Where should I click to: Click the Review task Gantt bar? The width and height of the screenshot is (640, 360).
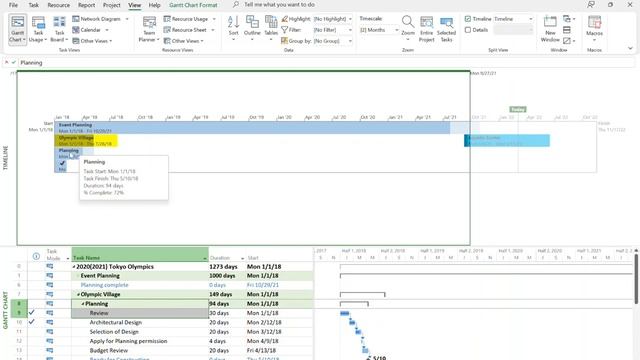(345, 313)
